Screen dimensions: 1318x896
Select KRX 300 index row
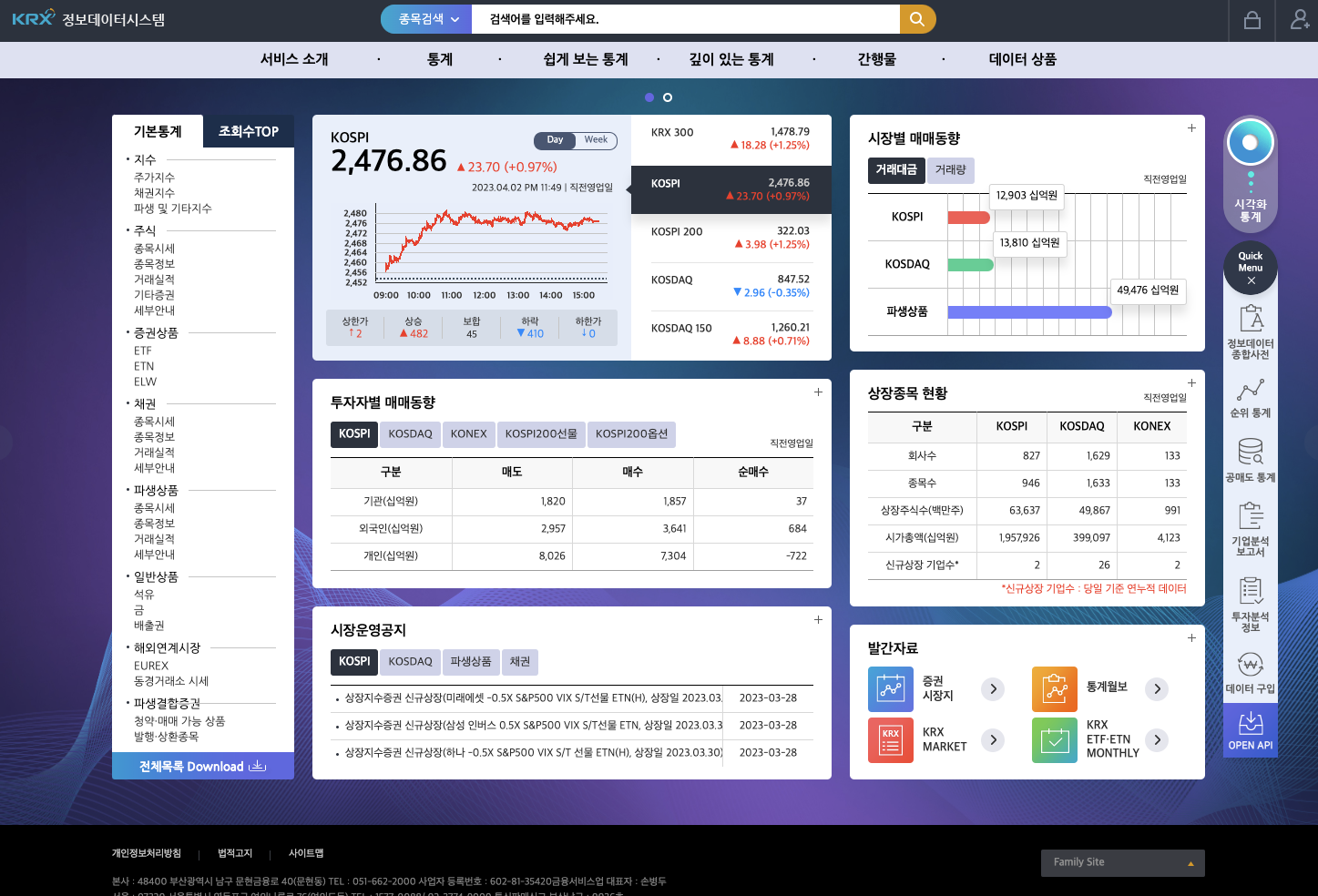[731, 138]
